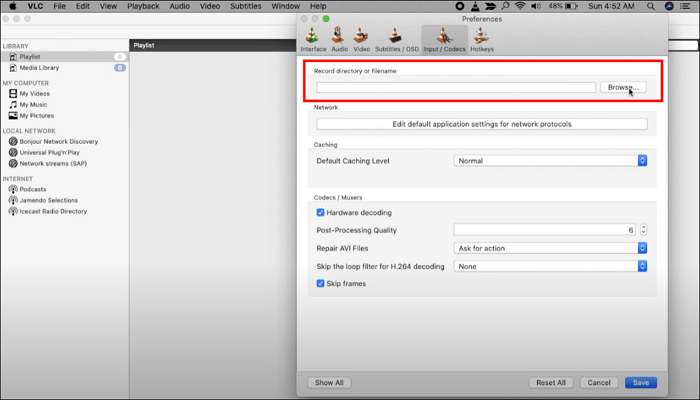Click the Universal Plug'n'Play icon
700x400 pixels.
(x=13, y=152)
